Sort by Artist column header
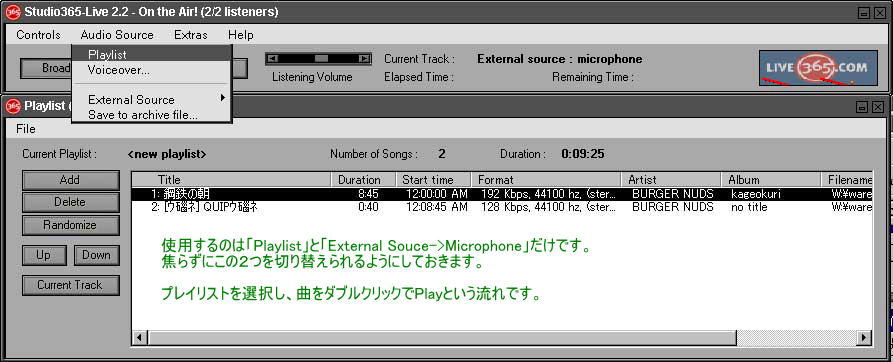Viewport: 893px width, 362px height. click(x=671, y=180)
